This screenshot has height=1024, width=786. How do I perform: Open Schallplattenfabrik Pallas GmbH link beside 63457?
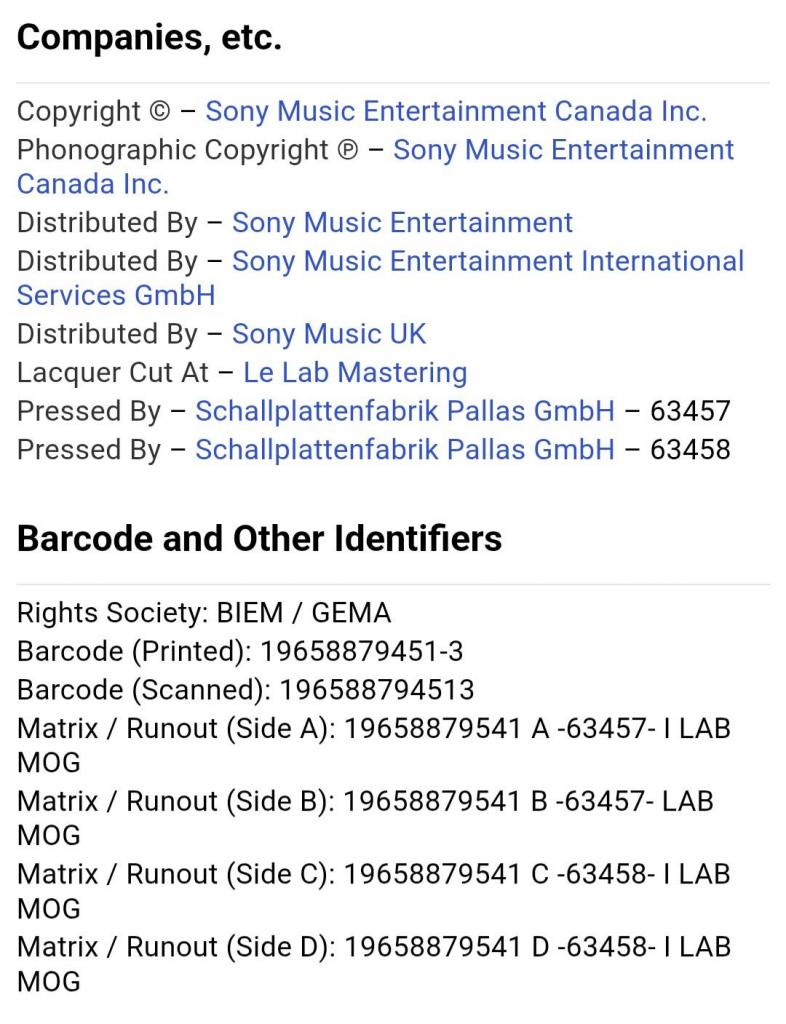pos(404,411)
